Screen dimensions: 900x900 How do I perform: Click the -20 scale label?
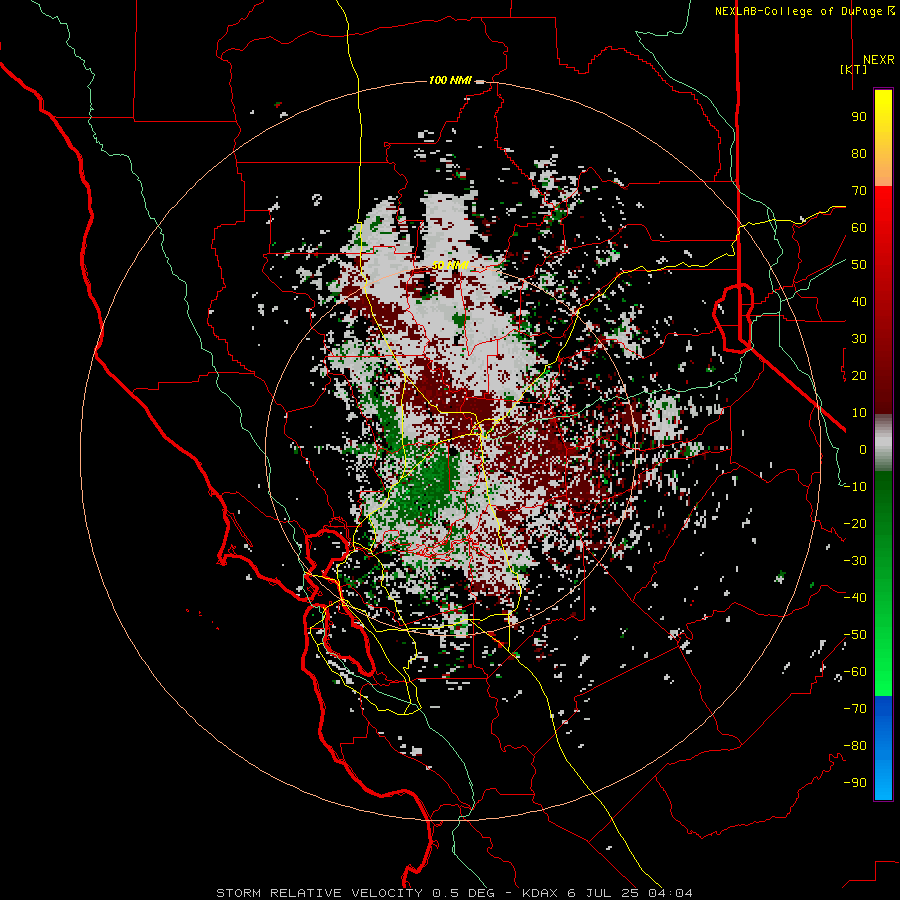coord(855,523)
